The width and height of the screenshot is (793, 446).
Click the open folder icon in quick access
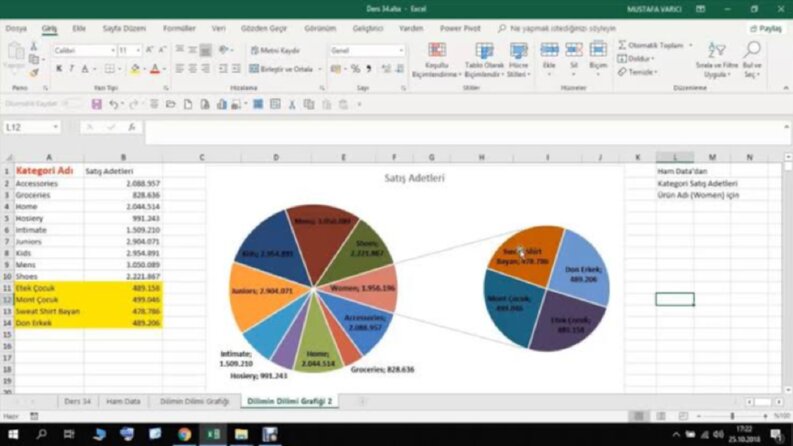point(170,104)
